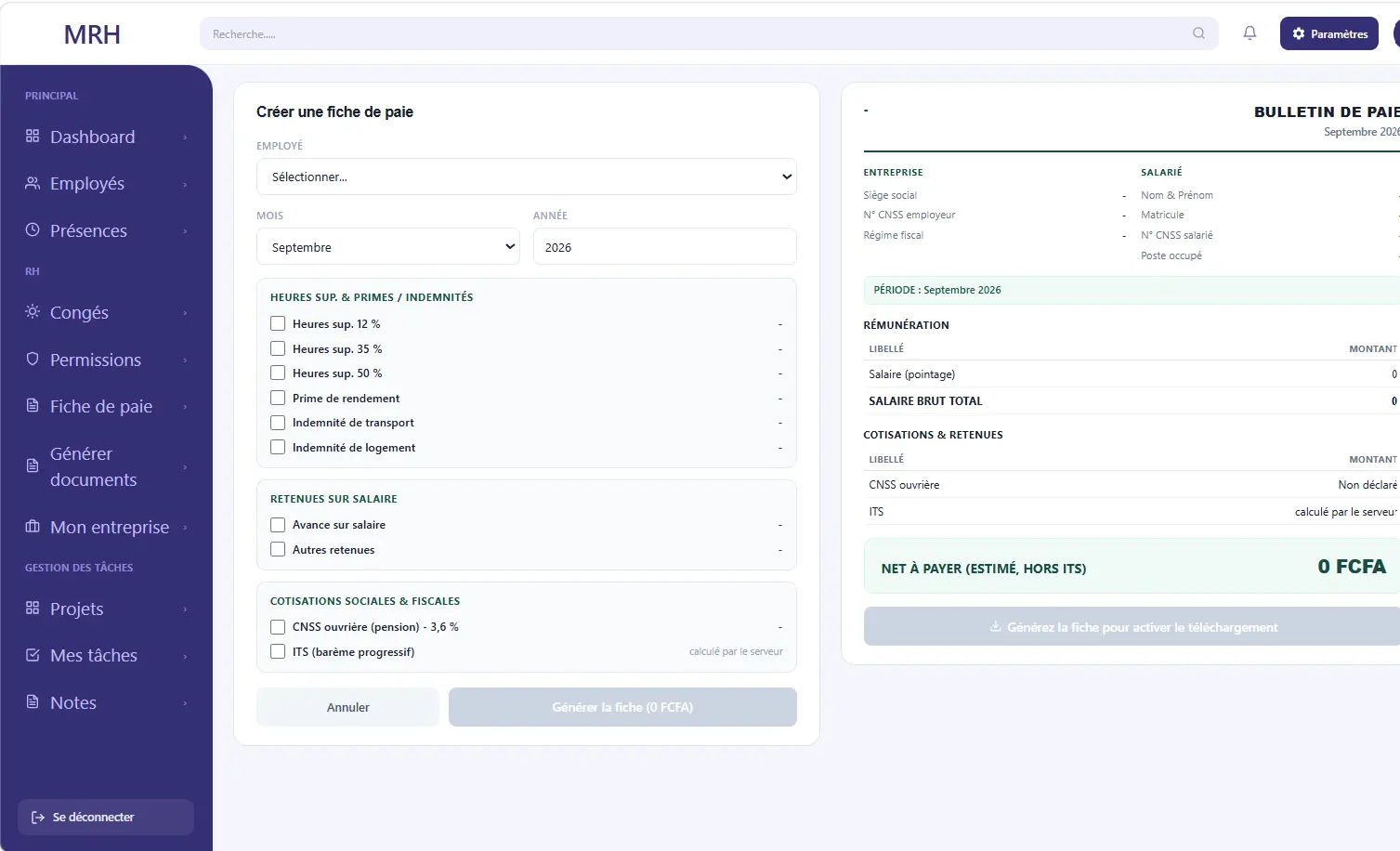Open the Employé Sélectionner dropdown
This screenshot has width=1400, height=851.
[527, 177]
